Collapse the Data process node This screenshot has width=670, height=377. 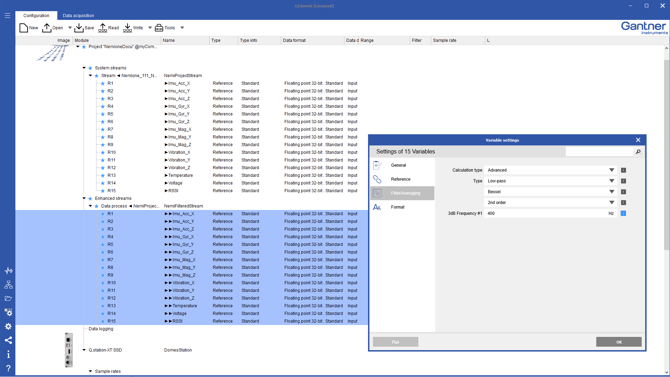[91, 206]
